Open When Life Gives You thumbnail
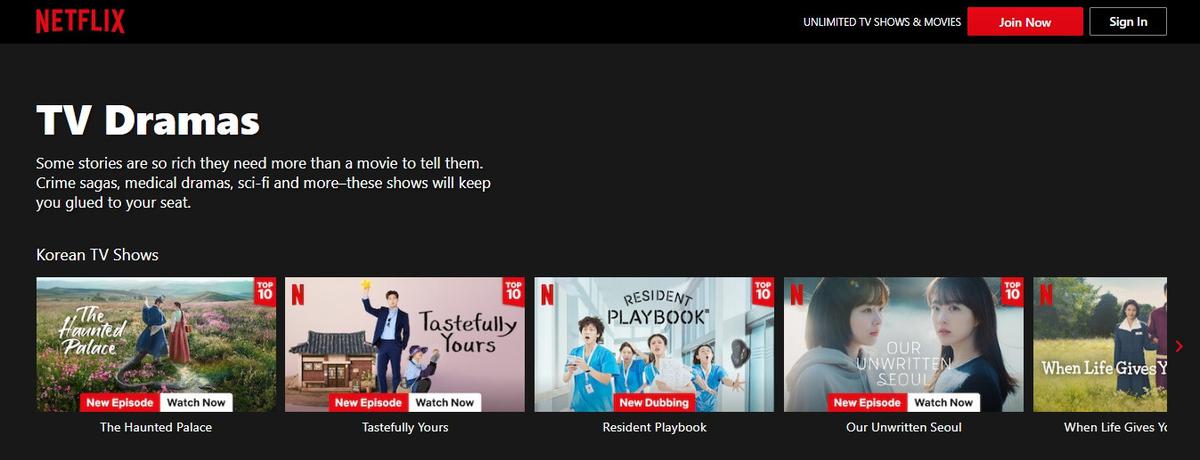Image resolution: width=1200 pixels, height=460 pixels. (x=1099, y=344)
